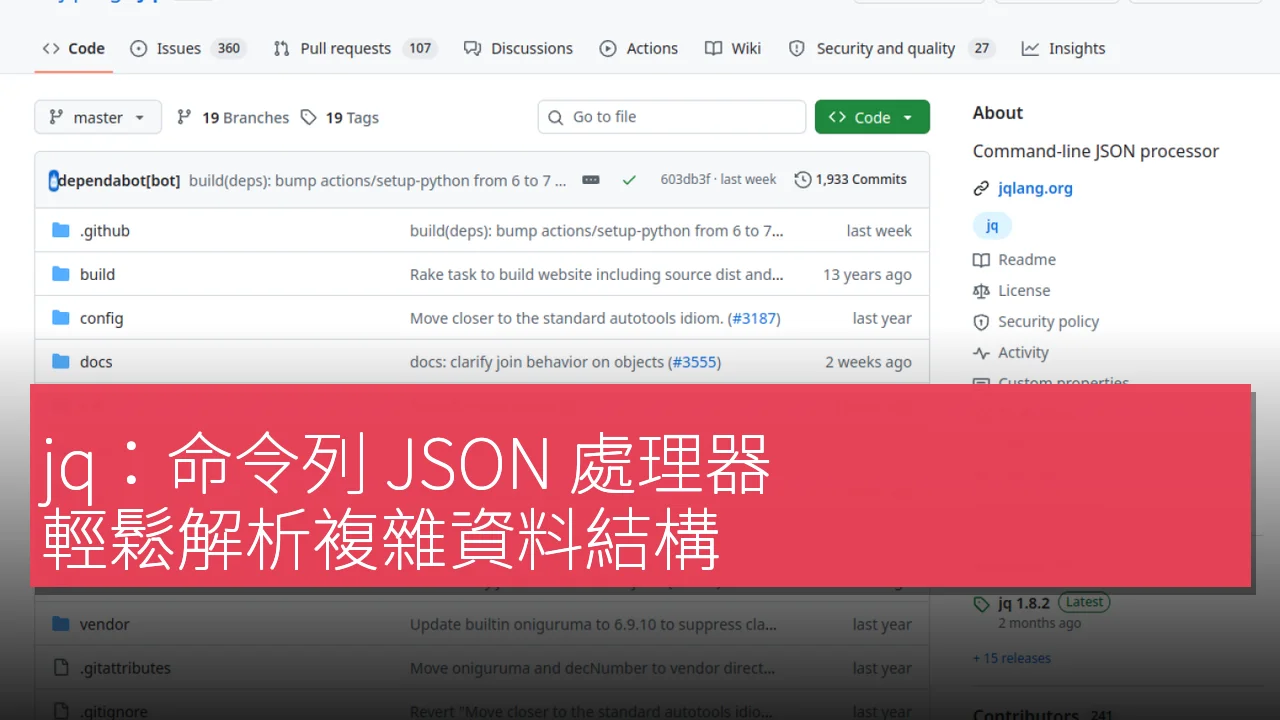Open the Actions tab
Image resolution: width=1280 pixels, height=720 pixels.
638,48
